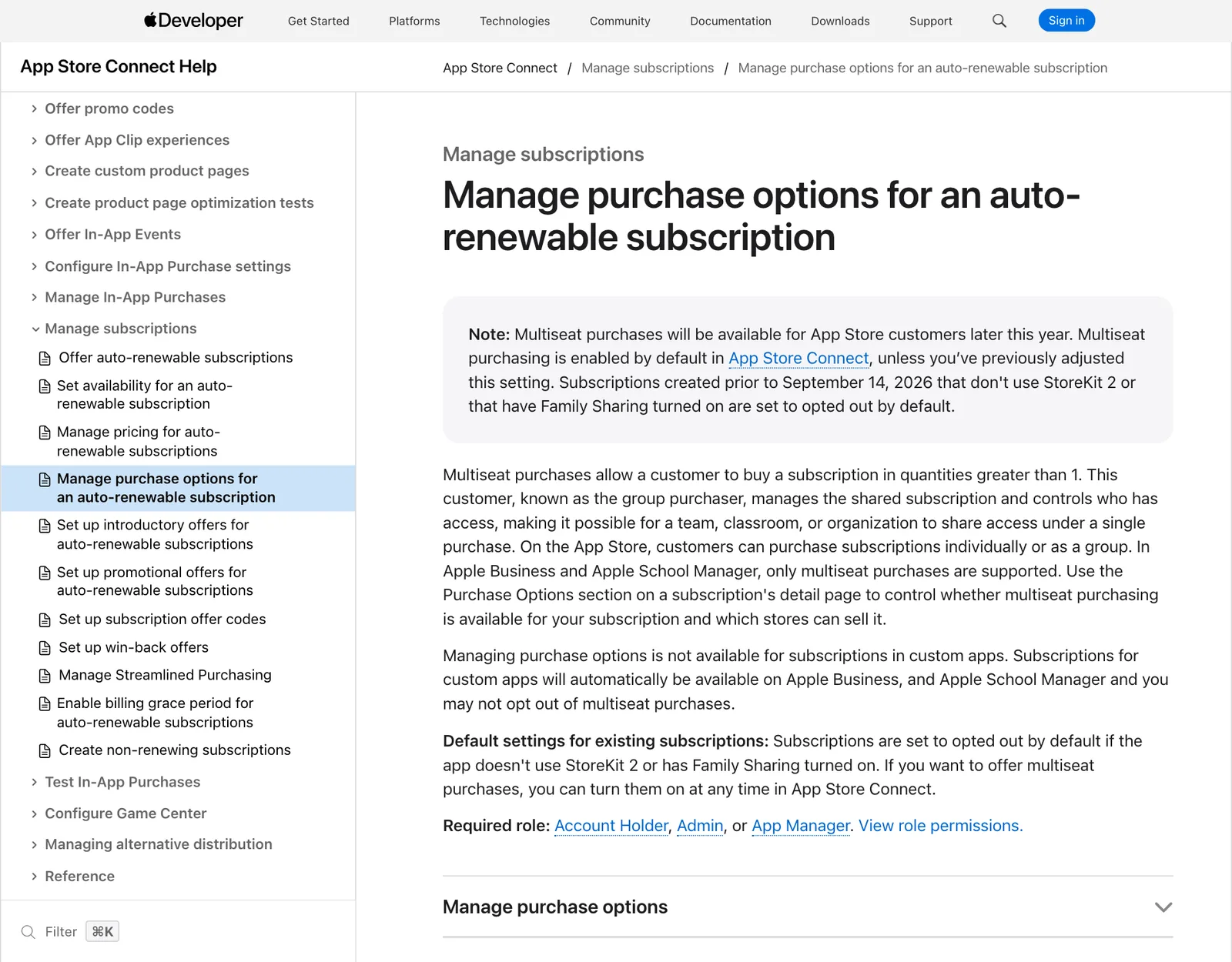The width and height of the screenshot is (1232, 962).
Task: Open the Platforms menu
Action: tap(414, 21)
